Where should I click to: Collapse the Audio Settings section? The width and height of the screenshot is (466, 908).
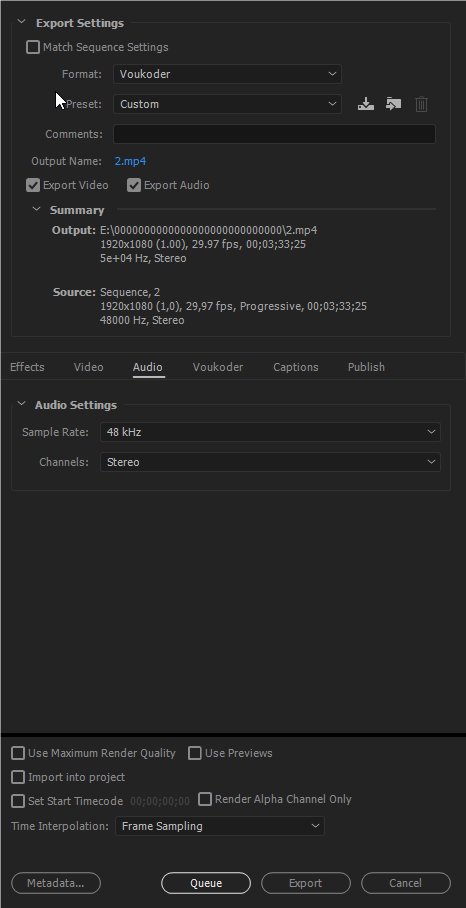[x=21, y=404]
